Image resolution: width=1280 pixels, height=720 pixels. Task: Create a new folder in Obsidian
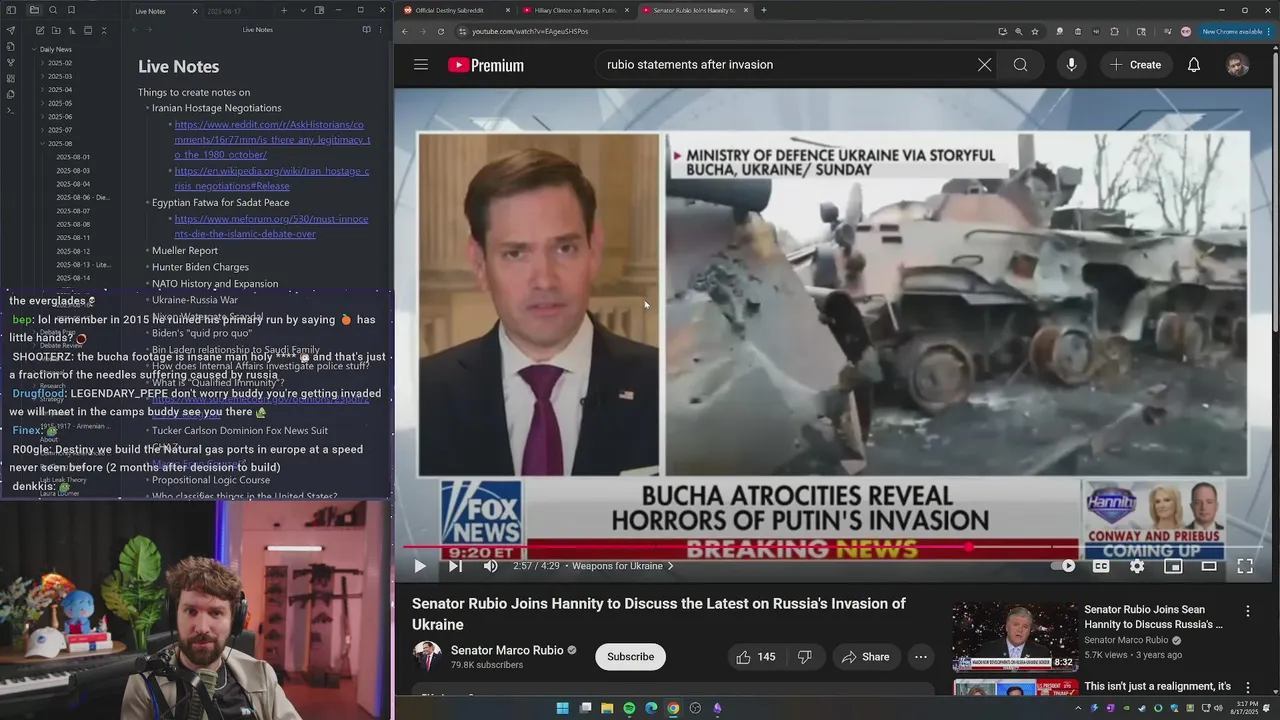[56, 30]
